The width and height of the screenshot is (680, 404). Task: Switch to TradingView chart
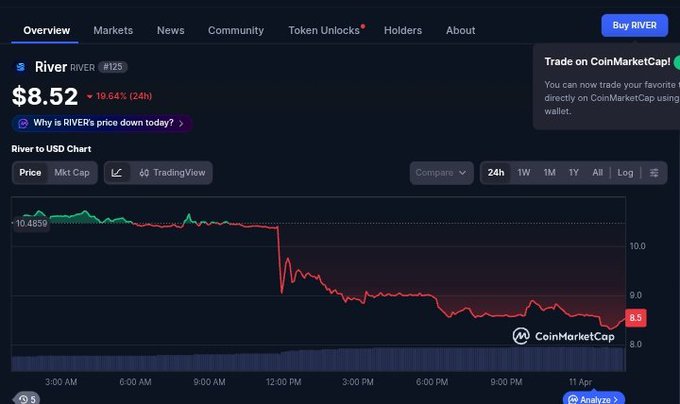coord(172,173)
